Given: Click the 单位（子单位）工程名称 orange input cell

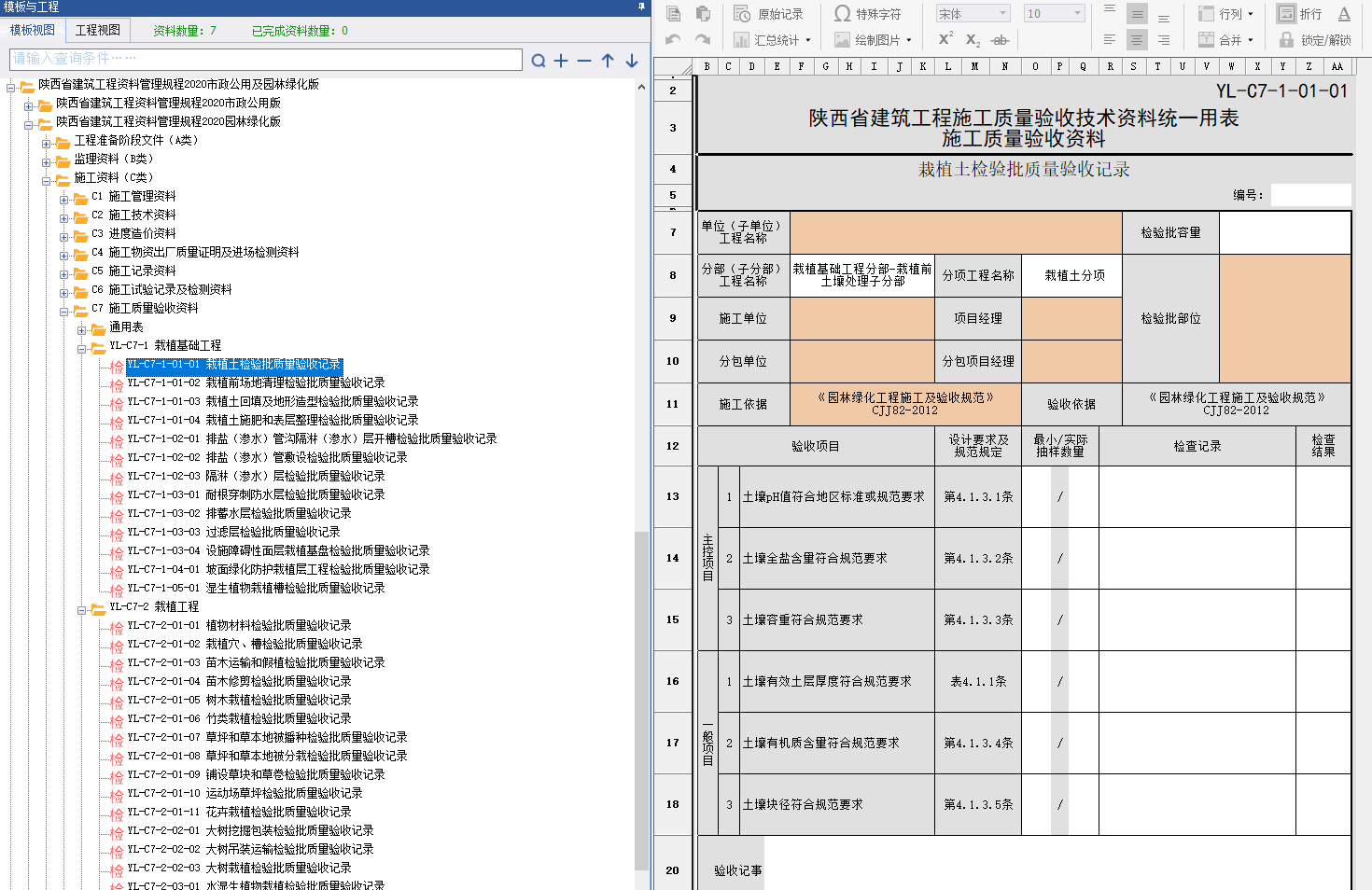Looking at the screenshot, I should coord(956,232).
